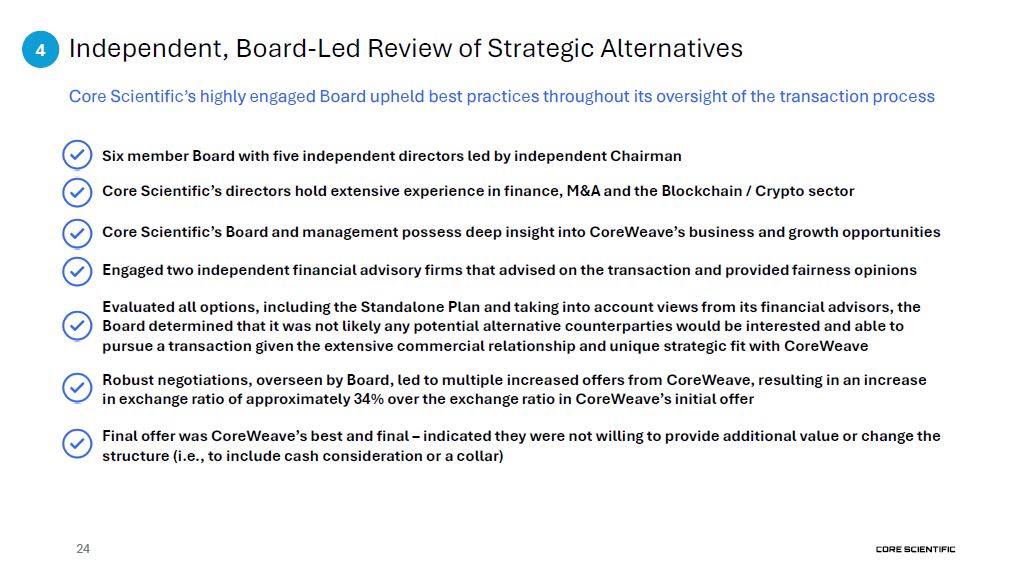Click the bullet mentioning the Standalone Plan
The height and width of the screenshot is (572, 1023).
[x=511, y=307]
